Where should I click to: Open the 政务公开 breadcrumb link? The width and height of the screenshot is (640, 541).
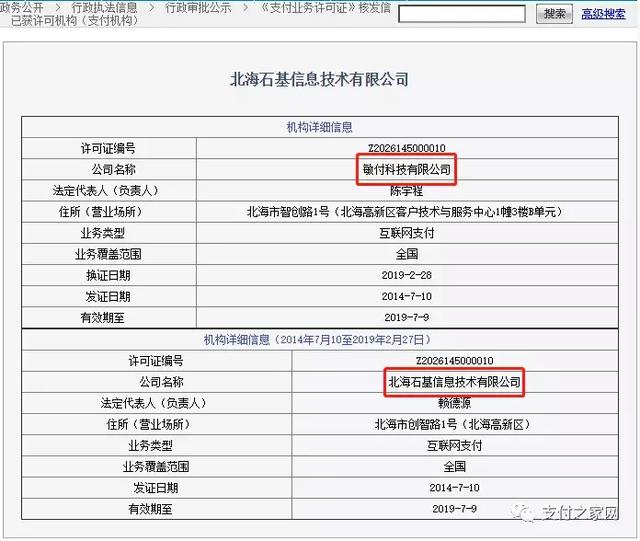tap(22, 7)
